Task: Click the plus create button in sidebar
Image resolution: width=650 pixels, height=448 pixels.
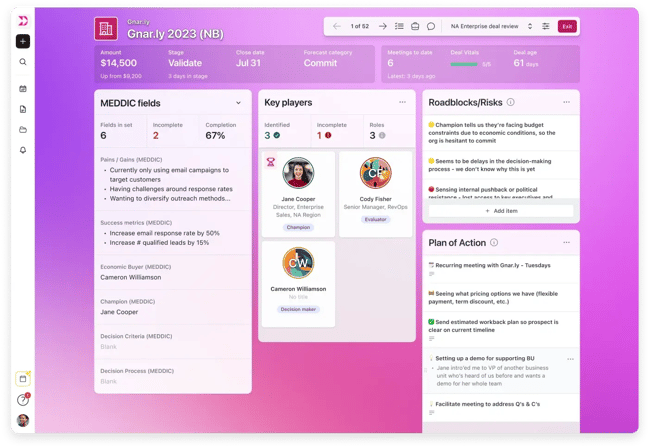Action: tap(23, 42)
